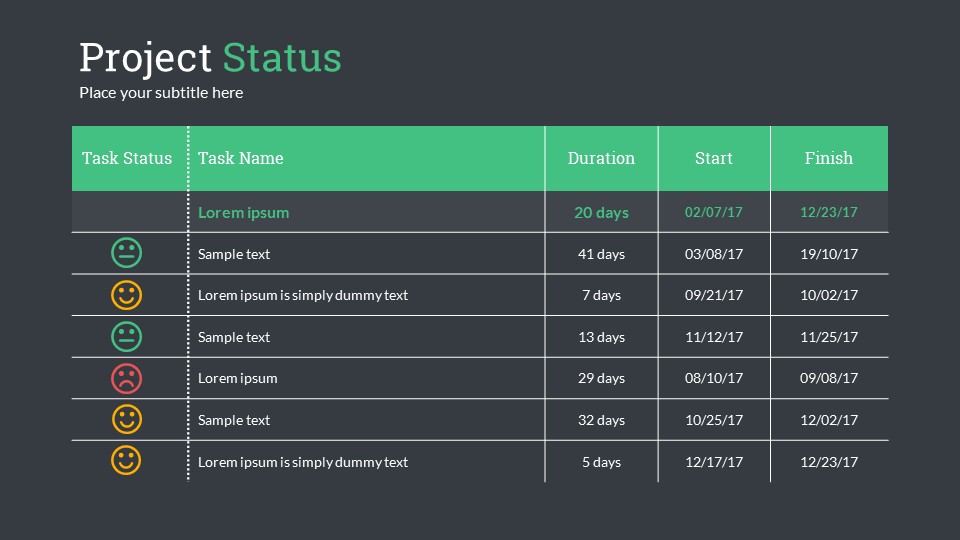Select the 'Place your subtitle here' text
This screenshot has width=960, height=540.
click(161, 93)
